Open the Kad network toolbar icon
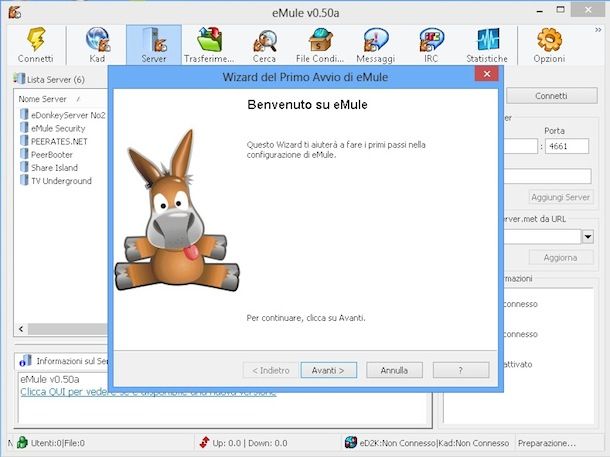This screenshot has width=610, height=457. point(97,39)
